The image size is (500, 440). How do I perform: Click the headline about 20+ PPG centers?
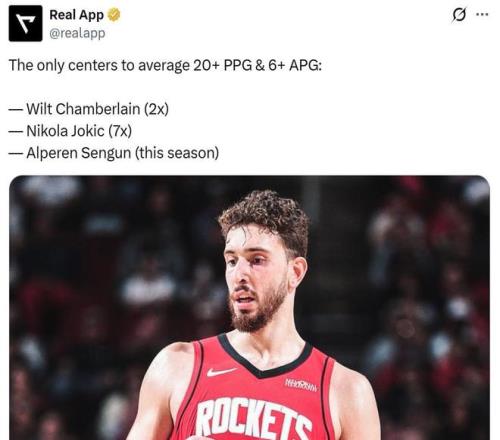165,65
